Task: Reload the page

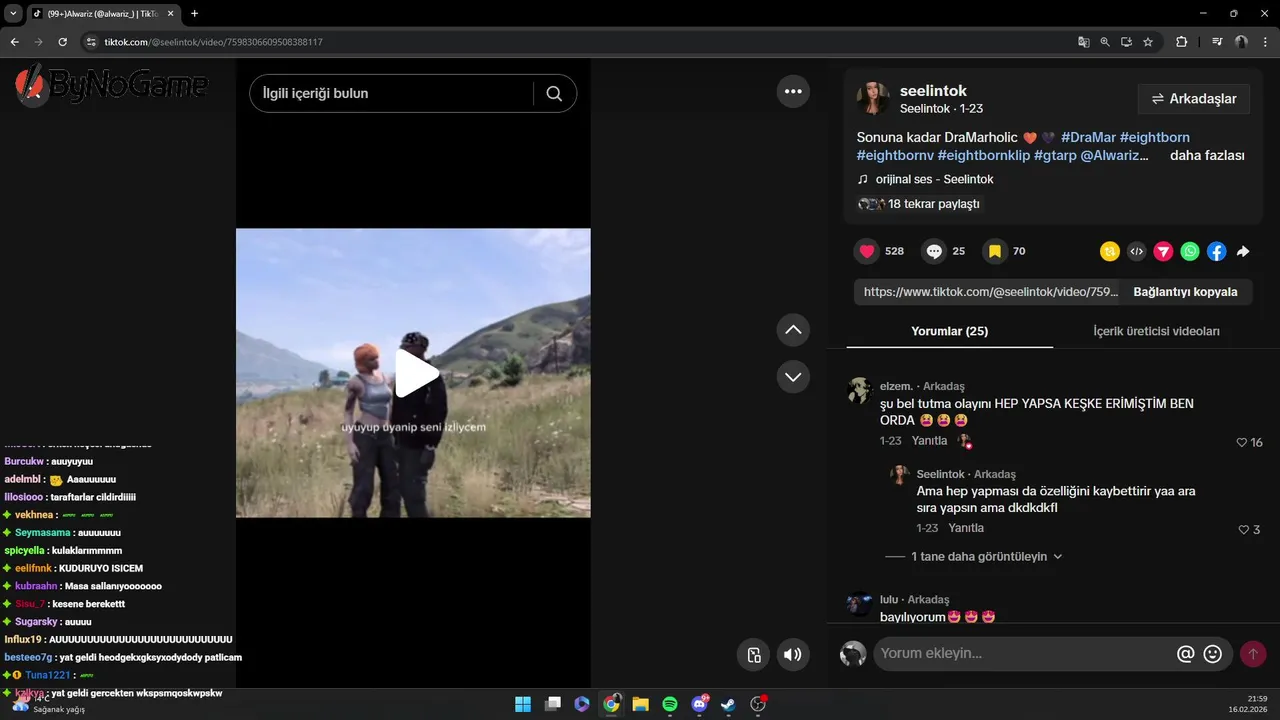Action: 62,42
